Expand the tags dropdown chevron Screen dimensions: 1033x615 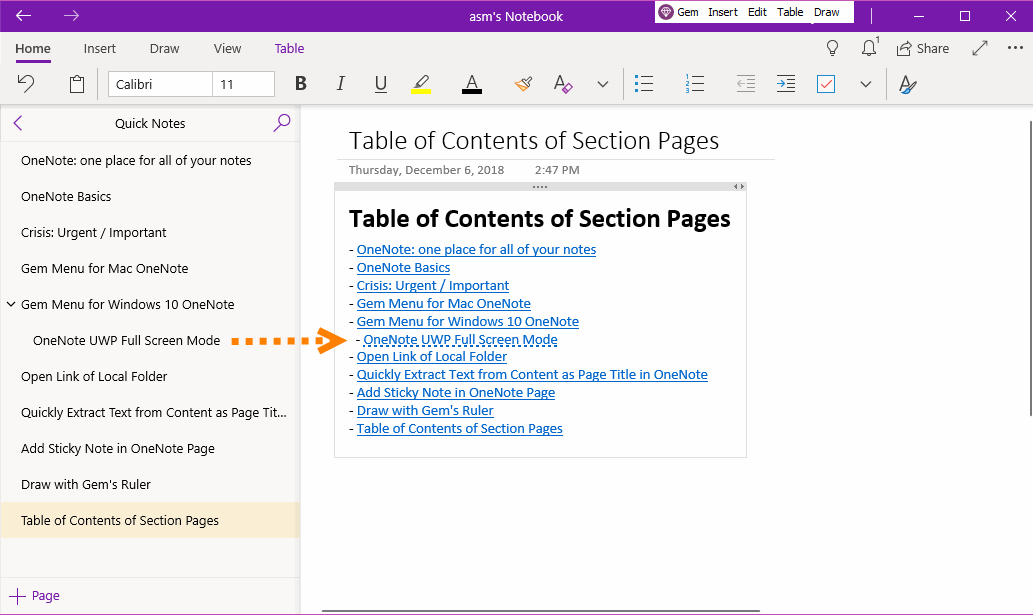point(866,84)
